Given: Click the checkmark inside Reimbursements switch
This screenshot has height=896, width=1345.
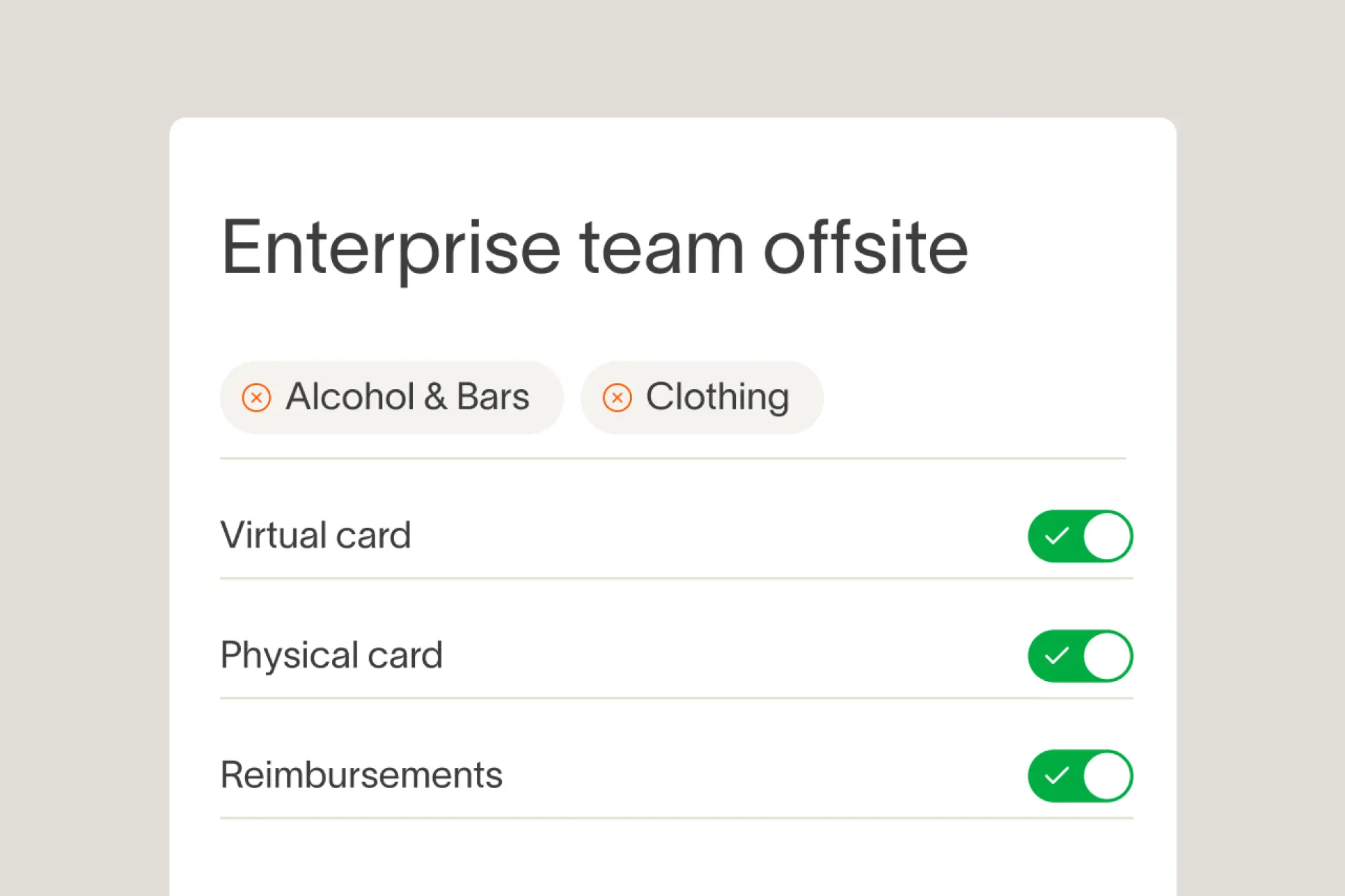Looking at the screenshot, I should 1057,776.
